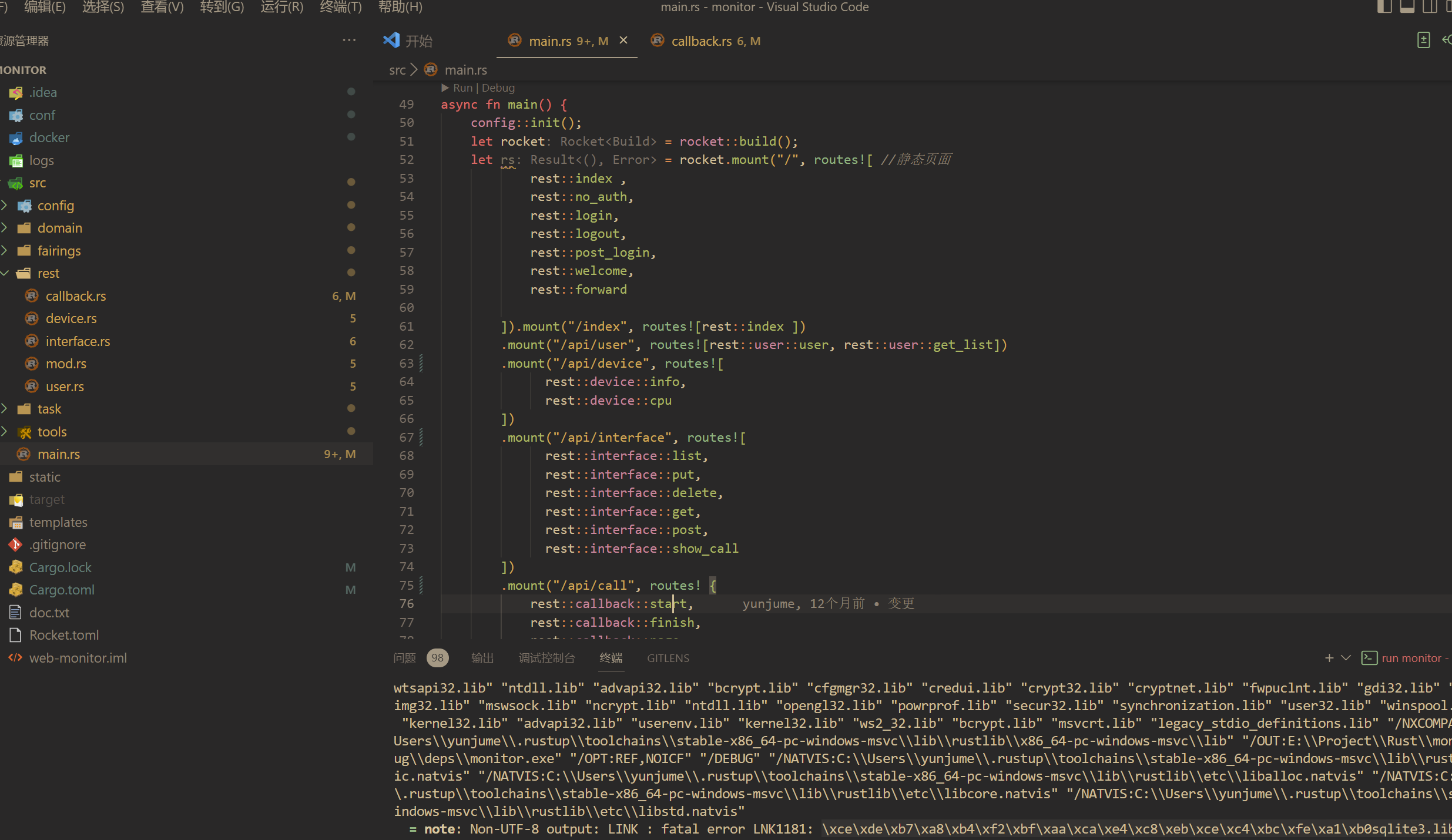Expand the config folder chevron
This screenshot has height=840, width=1452.
[x=5, y=206]
